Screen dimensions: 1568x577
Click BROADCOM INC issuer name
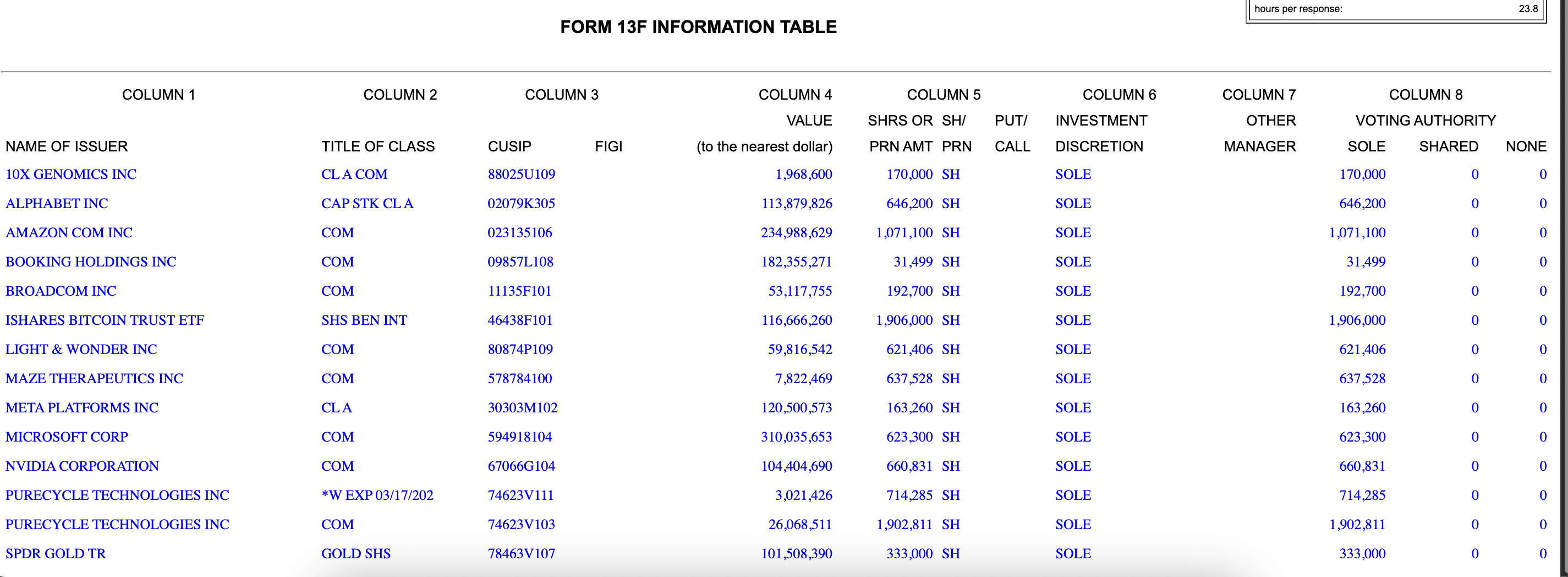61,291
